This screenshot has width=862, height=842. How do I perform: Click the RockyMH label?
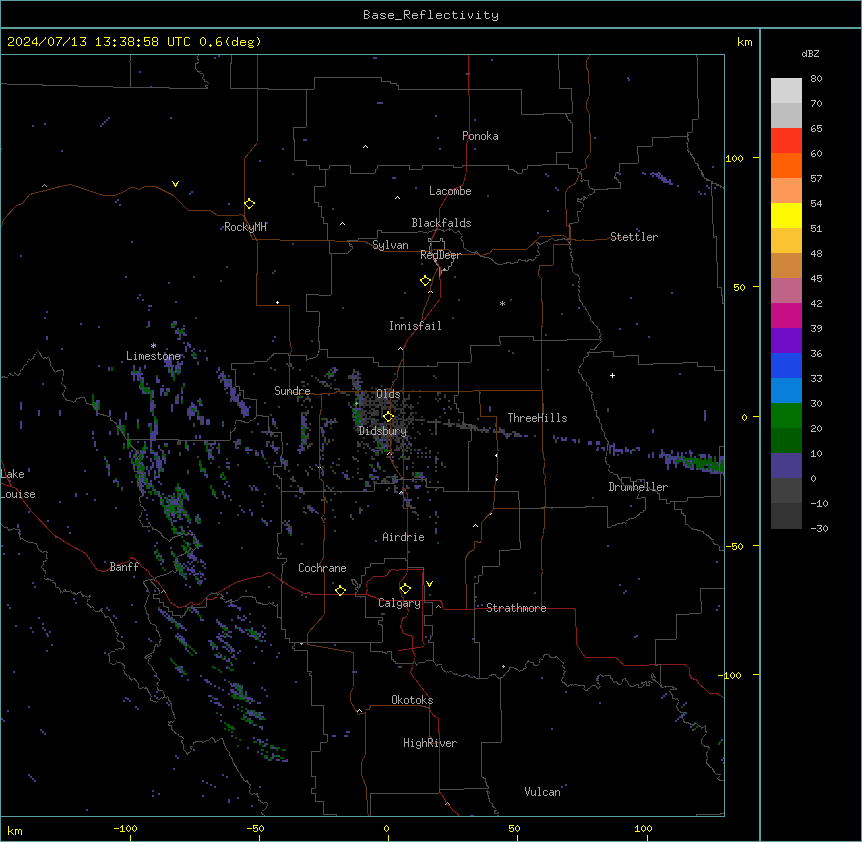click(x=245, y=227)
